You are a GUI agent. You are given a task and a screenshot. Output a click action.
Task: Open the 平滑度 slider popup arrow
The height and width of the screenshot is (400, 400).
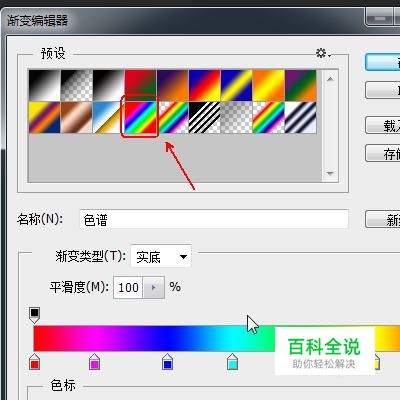(x=153, y=287)
